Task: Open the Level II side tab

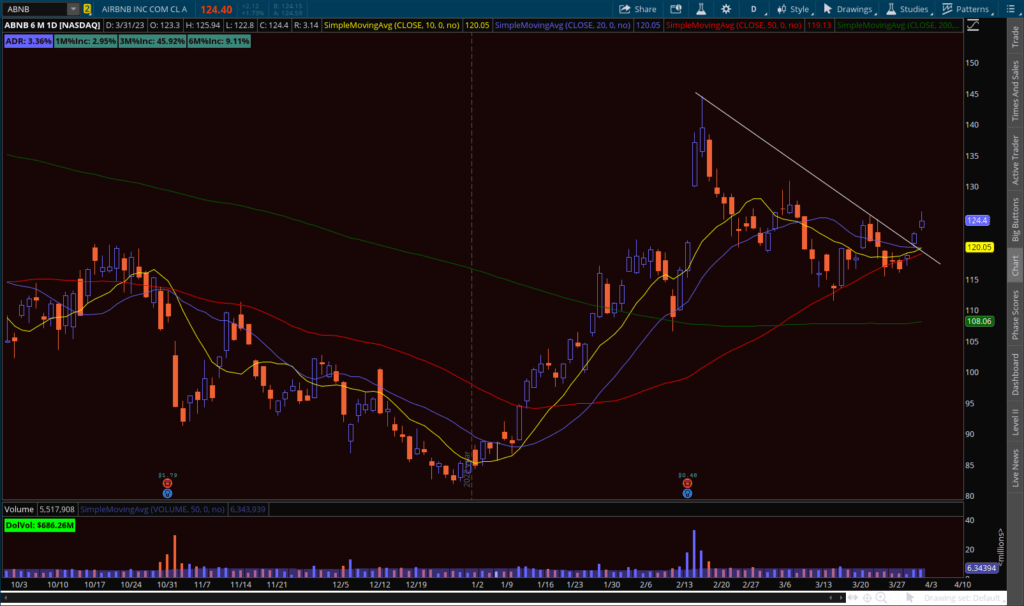Action: coord(1016,422)
